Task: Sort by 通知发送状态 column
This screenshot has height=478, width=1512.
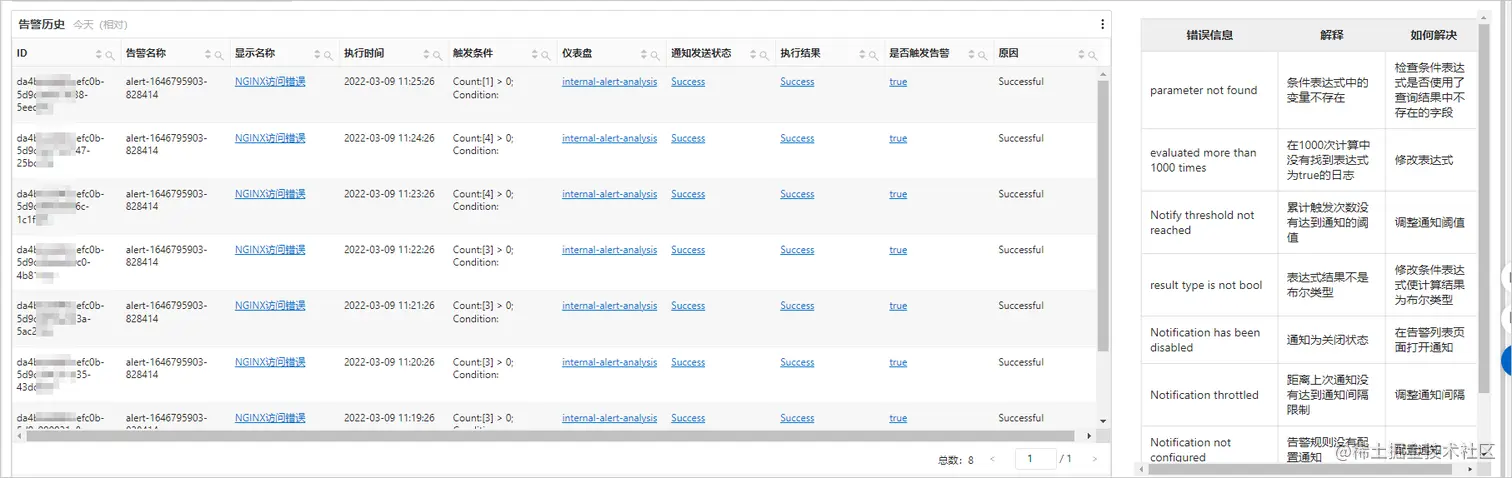Action: click(x=753, y=54)
